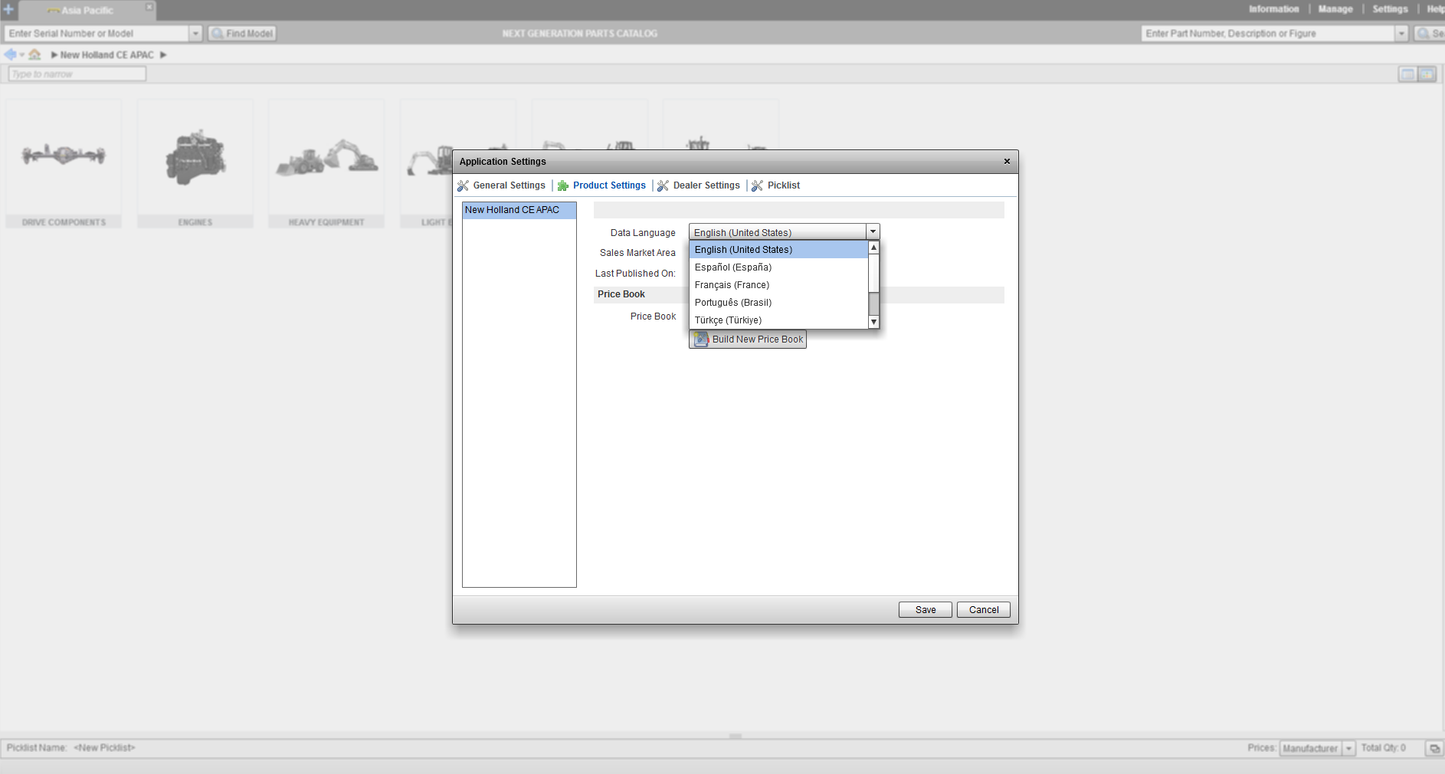Choose Español (España) from language list
Viewport: 1445px width, 774px height.
pyautogui.click(x=733, y=267)
